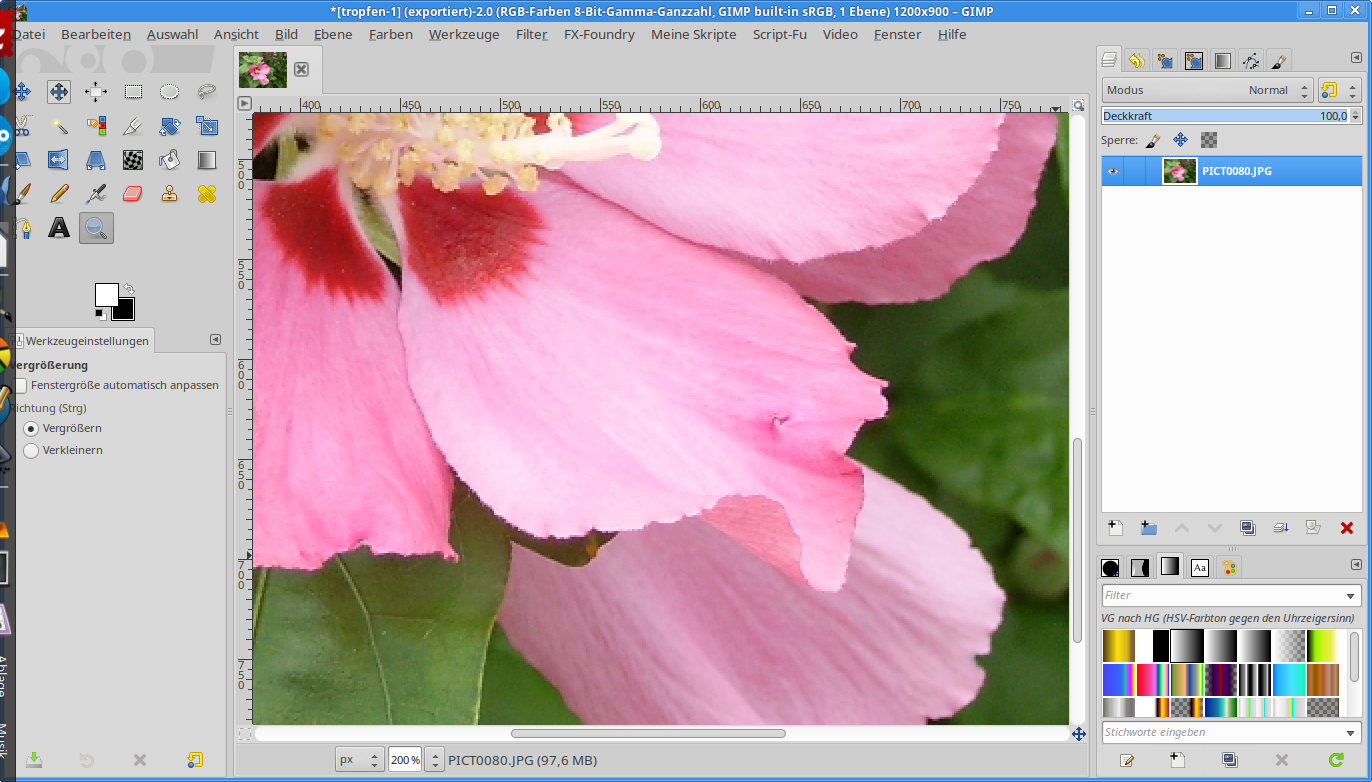Hide the PICT0080.JPG layer via the eye icon

[x=1112, y=171]
